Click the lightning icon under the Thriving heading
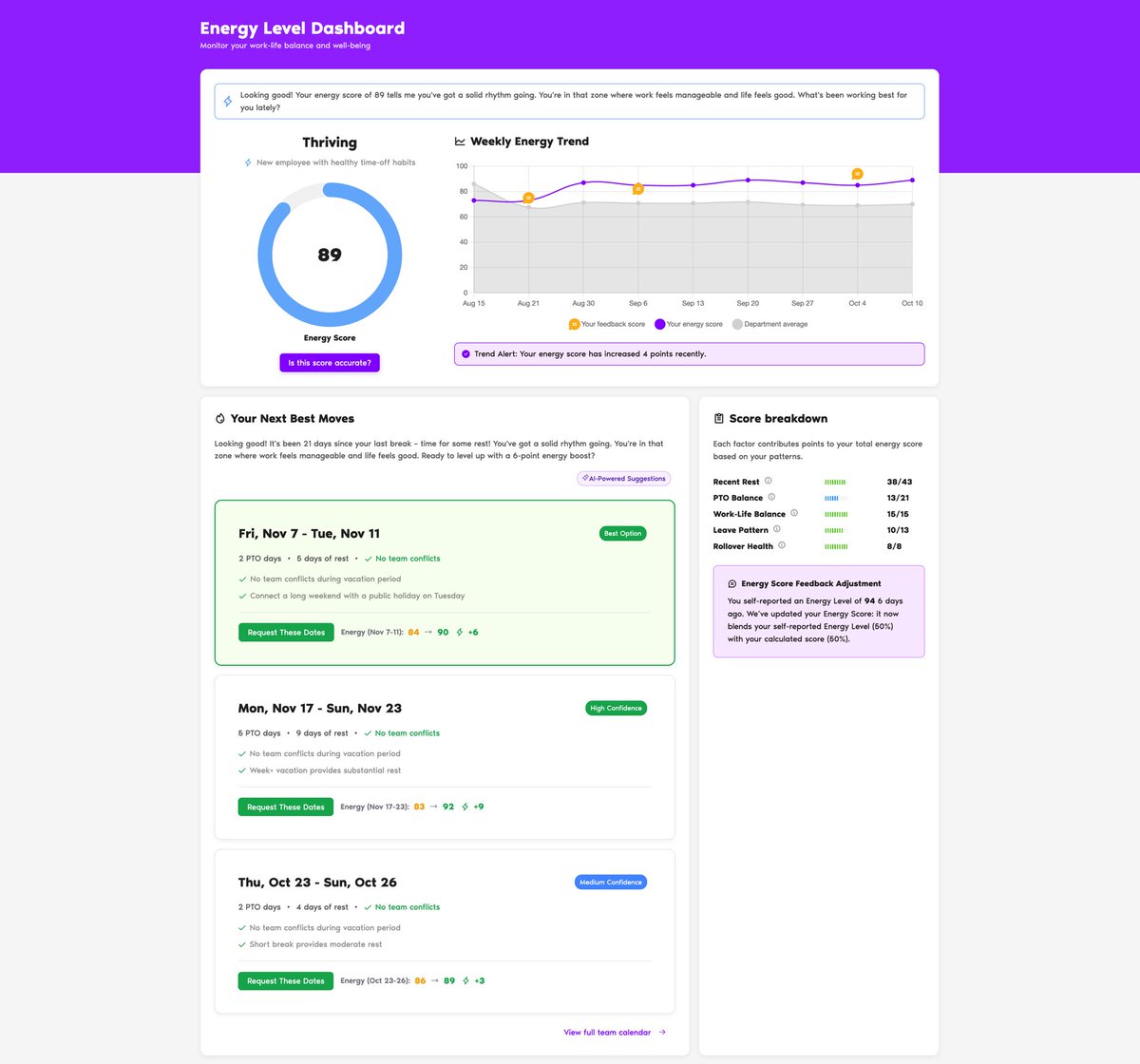Viewport: 1140px width, 1064px height. pos(248,162)
